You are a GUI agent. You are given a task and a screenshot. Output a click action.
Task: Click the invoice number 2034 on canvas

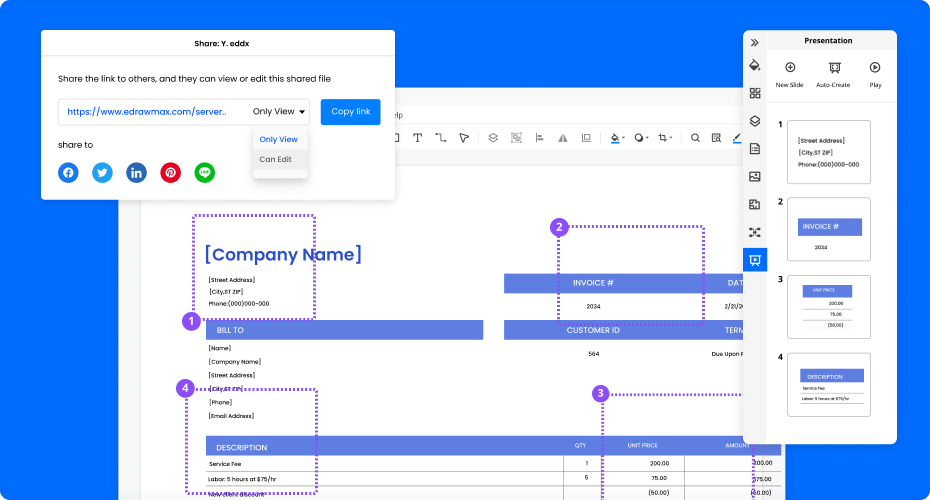[593, 307]
